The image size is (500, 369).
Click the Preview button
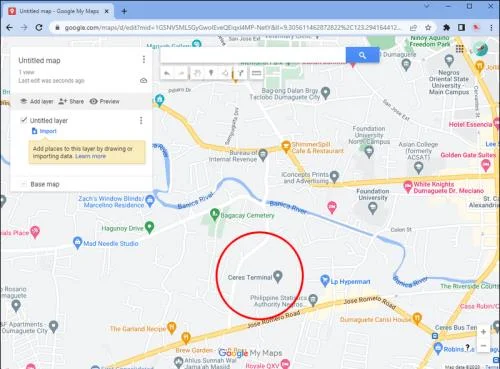click(x=104, y=101)
